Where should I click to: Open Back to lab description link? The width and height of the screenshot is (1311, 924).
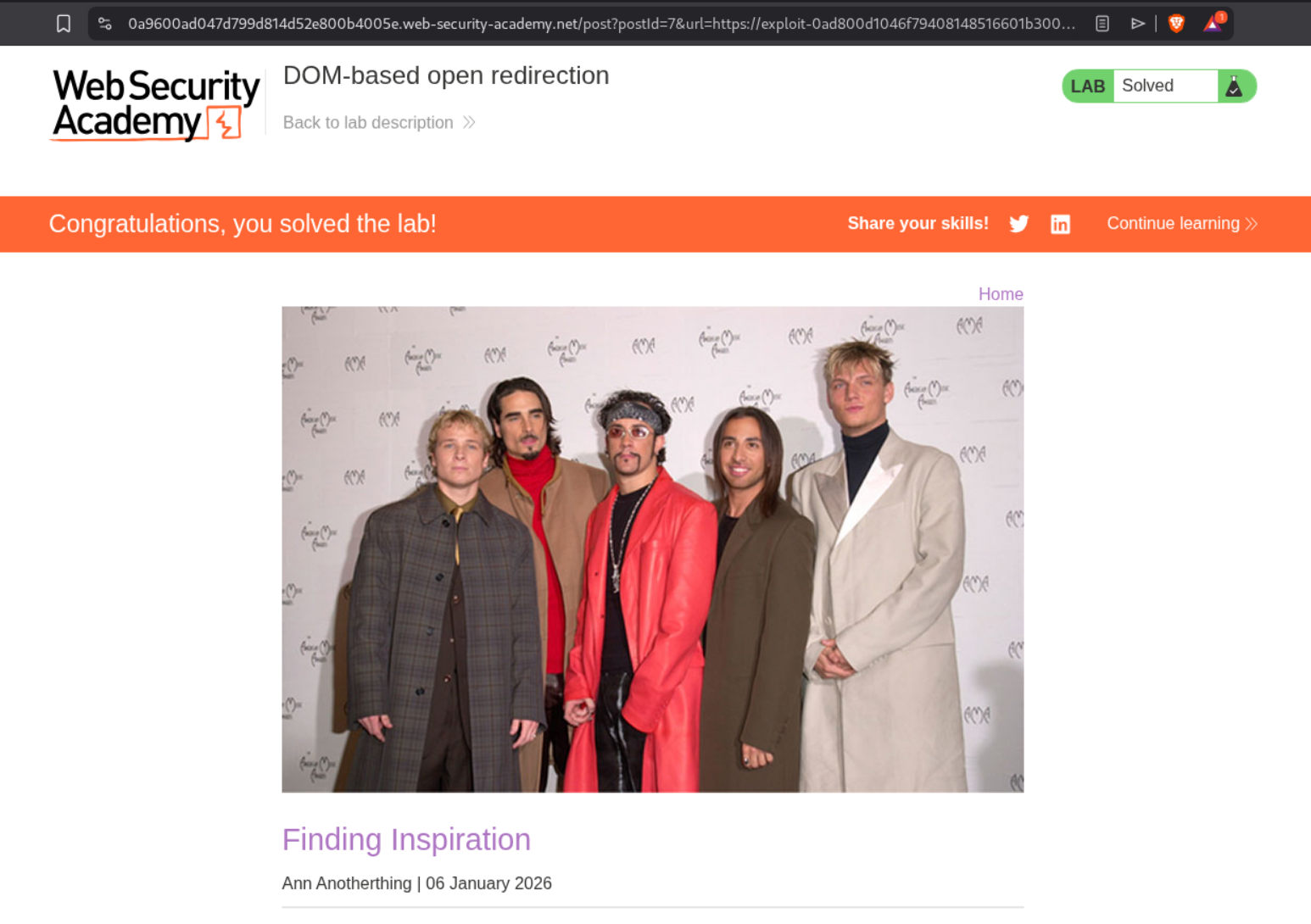pos(368,123)
